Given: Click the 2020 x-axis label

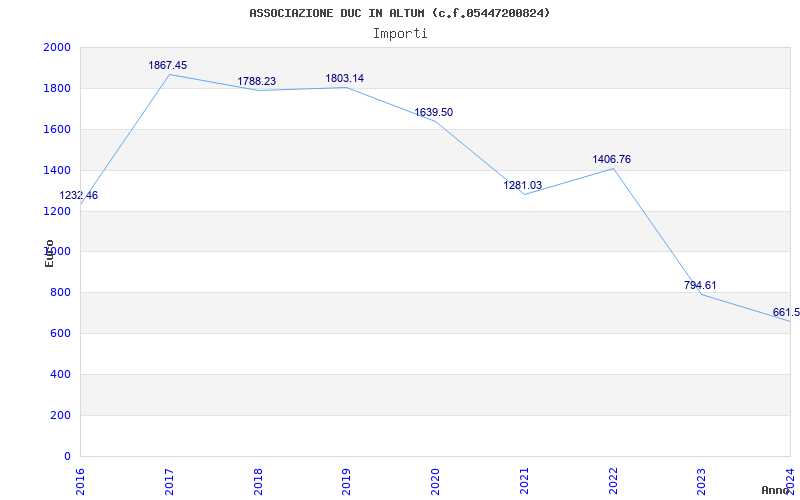Looking at the screenshot, I should 435,482.
